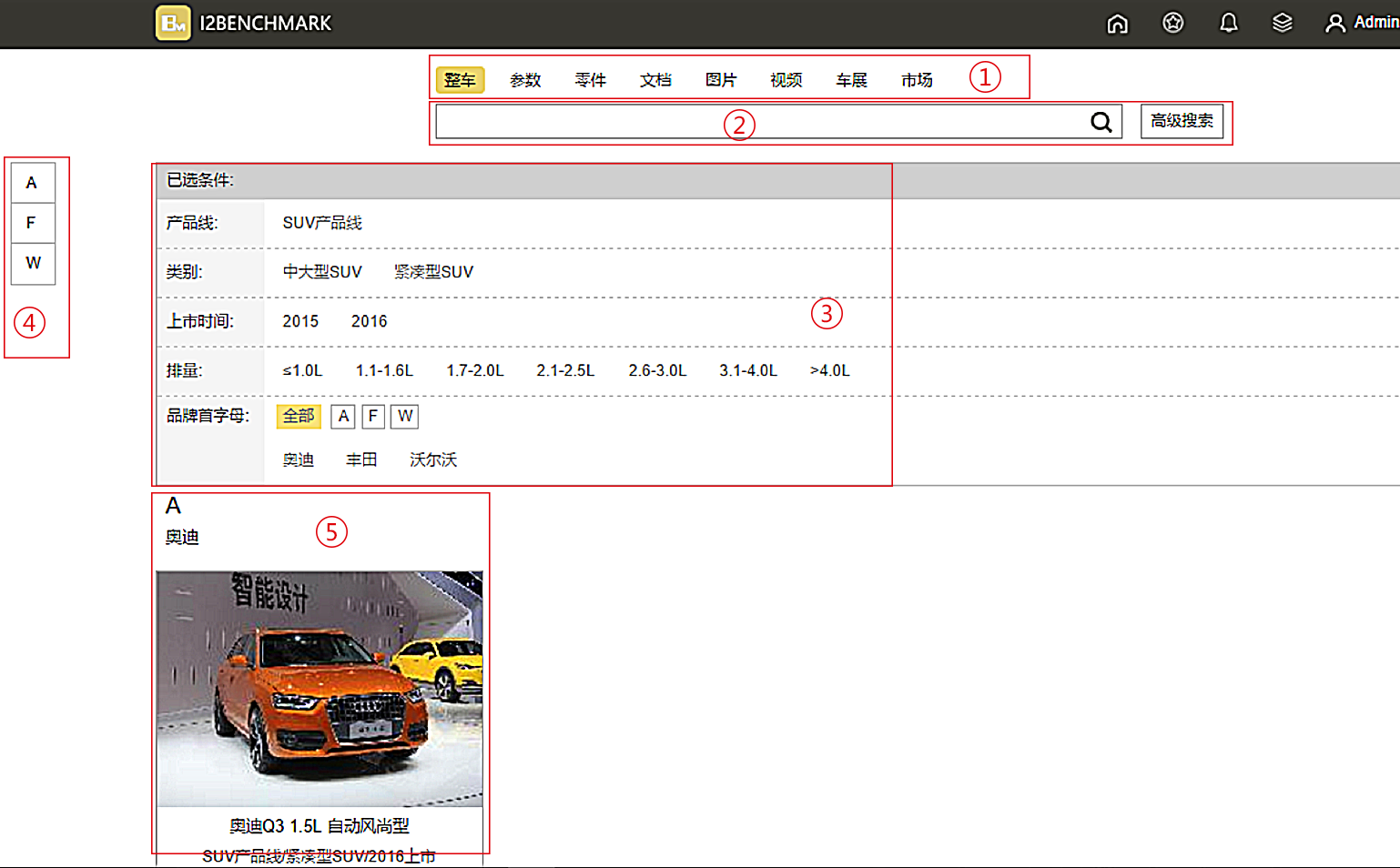Screen dimensions: 1400x868
Task: Select displacement 2.1-2.5L
Action: [565, 370]
